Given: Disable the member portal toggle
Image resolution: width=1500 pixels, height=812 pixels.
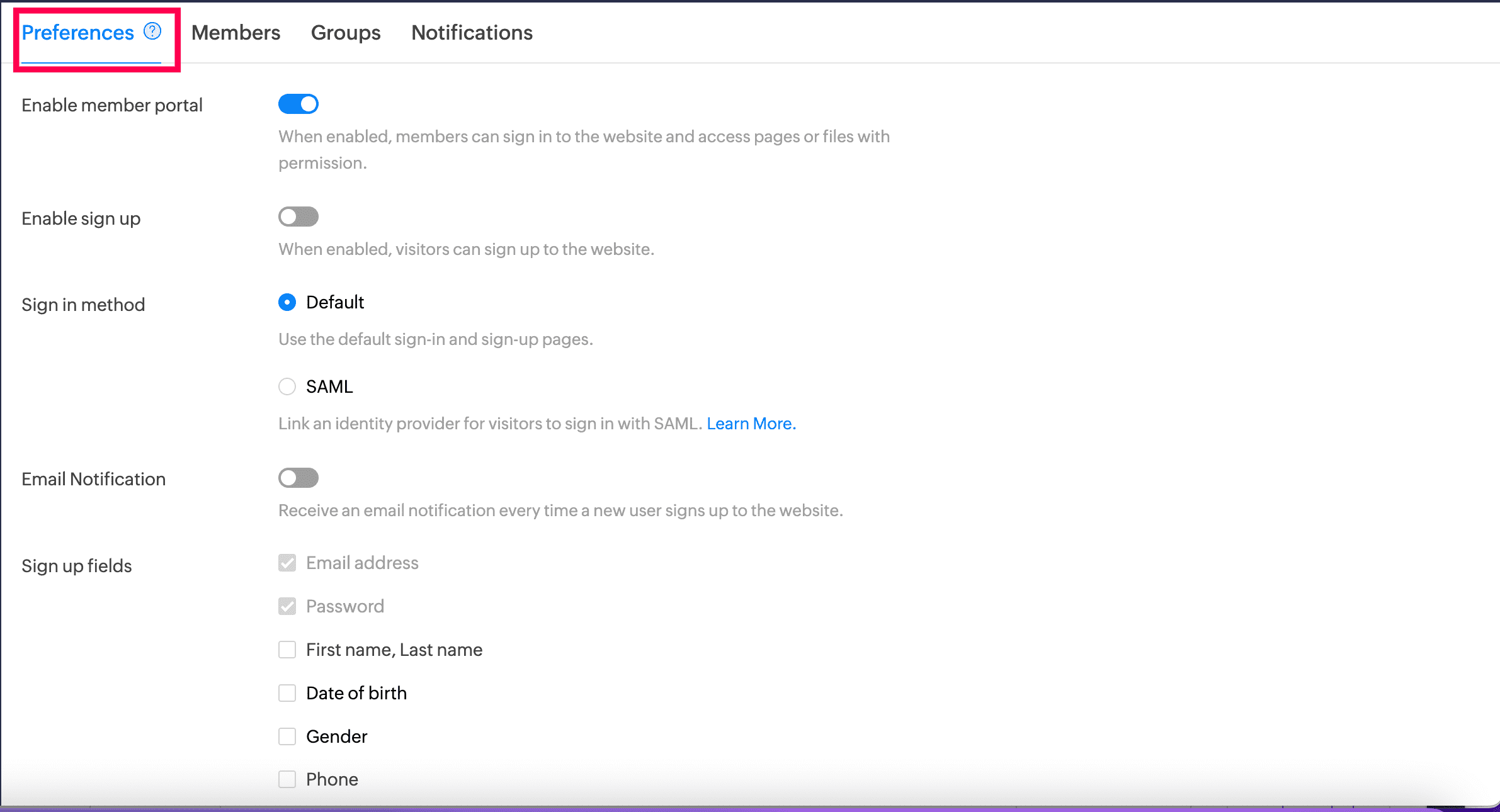Looking at the screenshot, I should click(x=298, y=104).
